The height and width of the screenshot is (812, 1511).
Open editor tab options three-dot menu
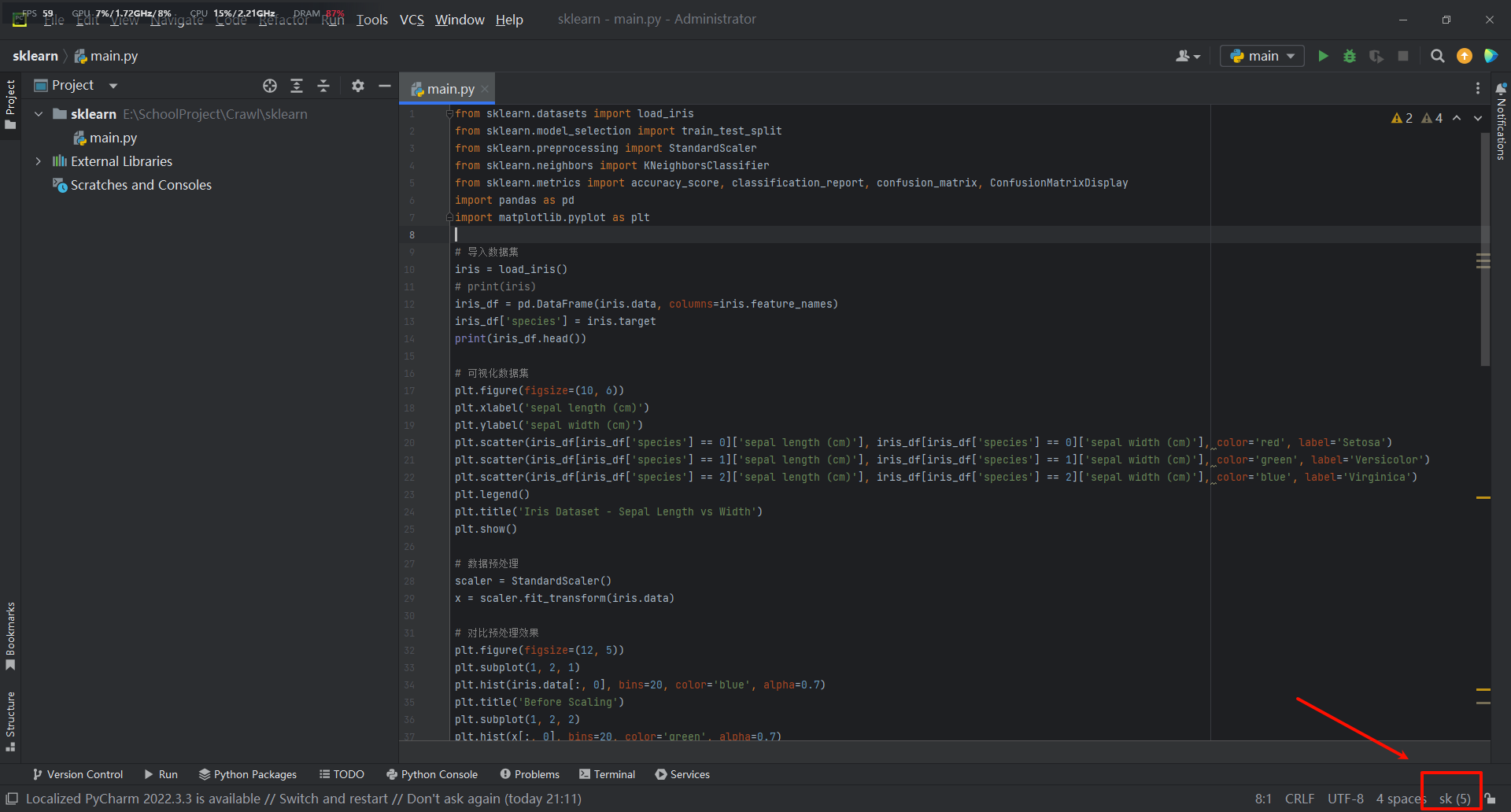tap(1478, 88)
